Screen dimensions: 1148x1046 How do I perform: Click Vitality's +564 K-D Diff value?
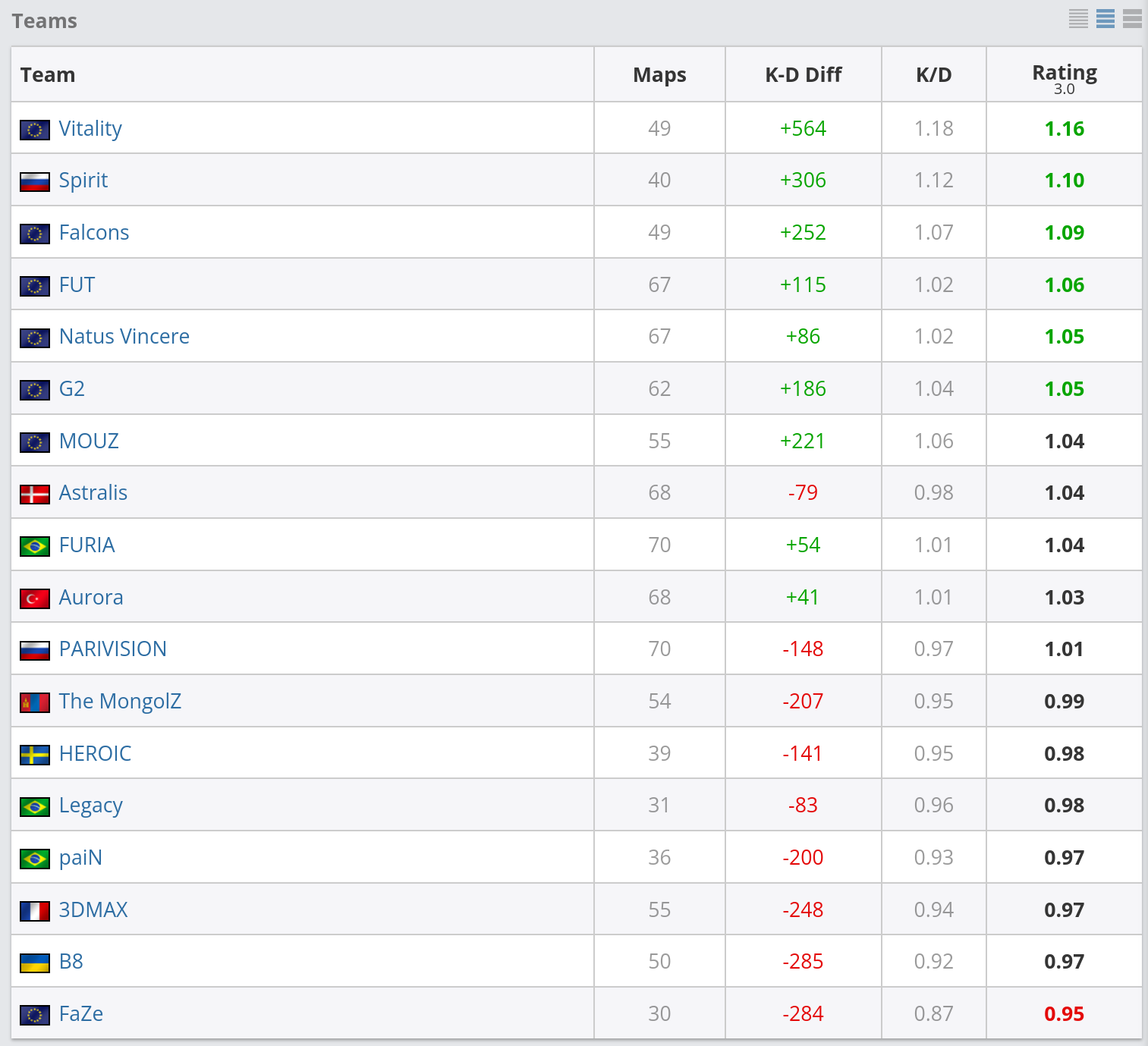click(x=803, y=128)
